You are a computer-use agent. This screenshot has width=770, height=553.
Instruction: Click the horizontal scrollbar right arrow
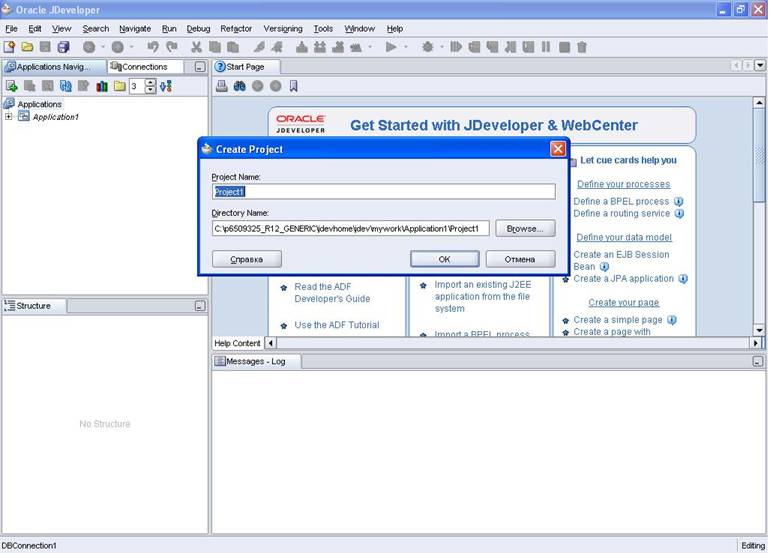coord(756,343)
